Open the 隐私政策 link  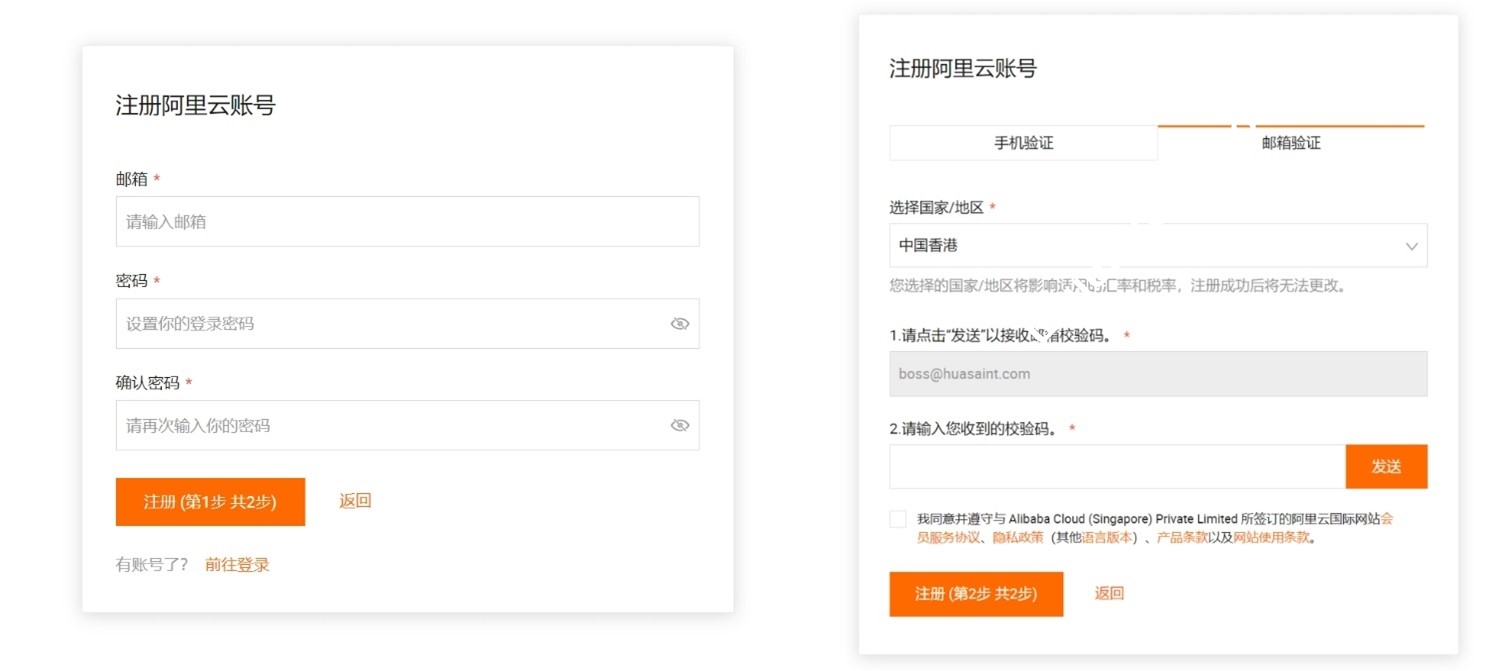[1017, 538]
